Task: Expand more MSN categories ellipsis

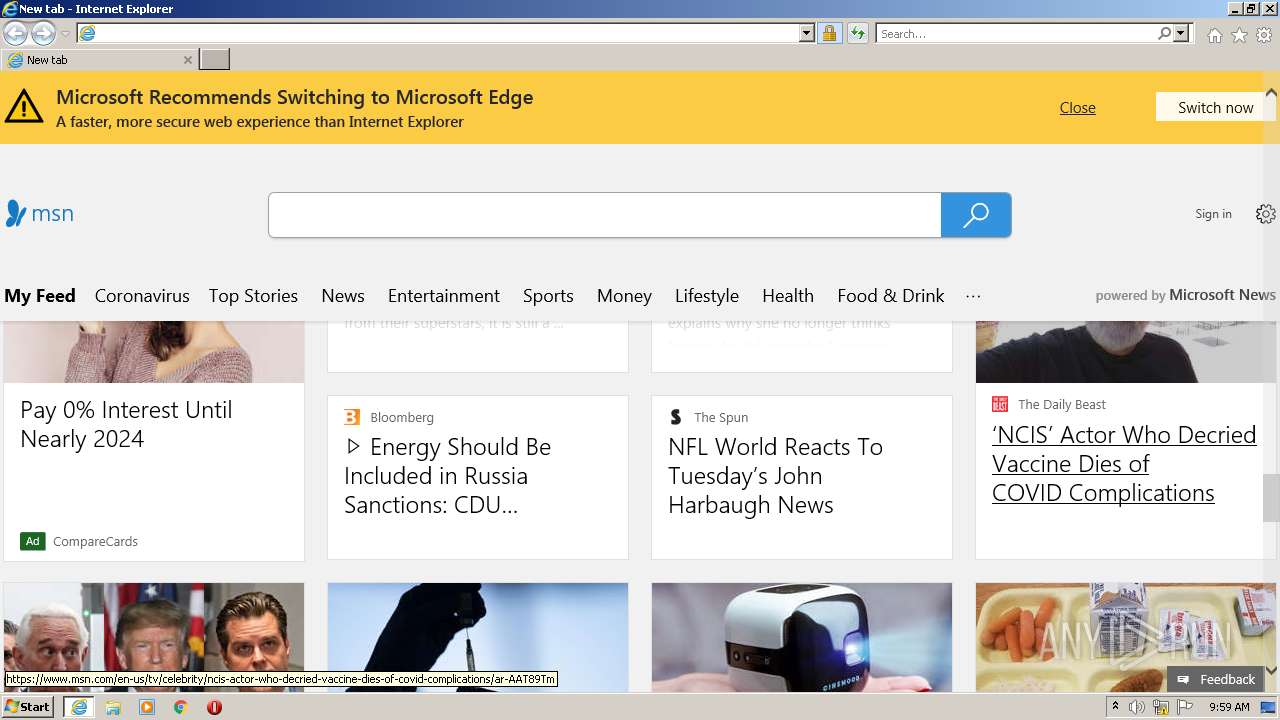Action: coord(973,296)
